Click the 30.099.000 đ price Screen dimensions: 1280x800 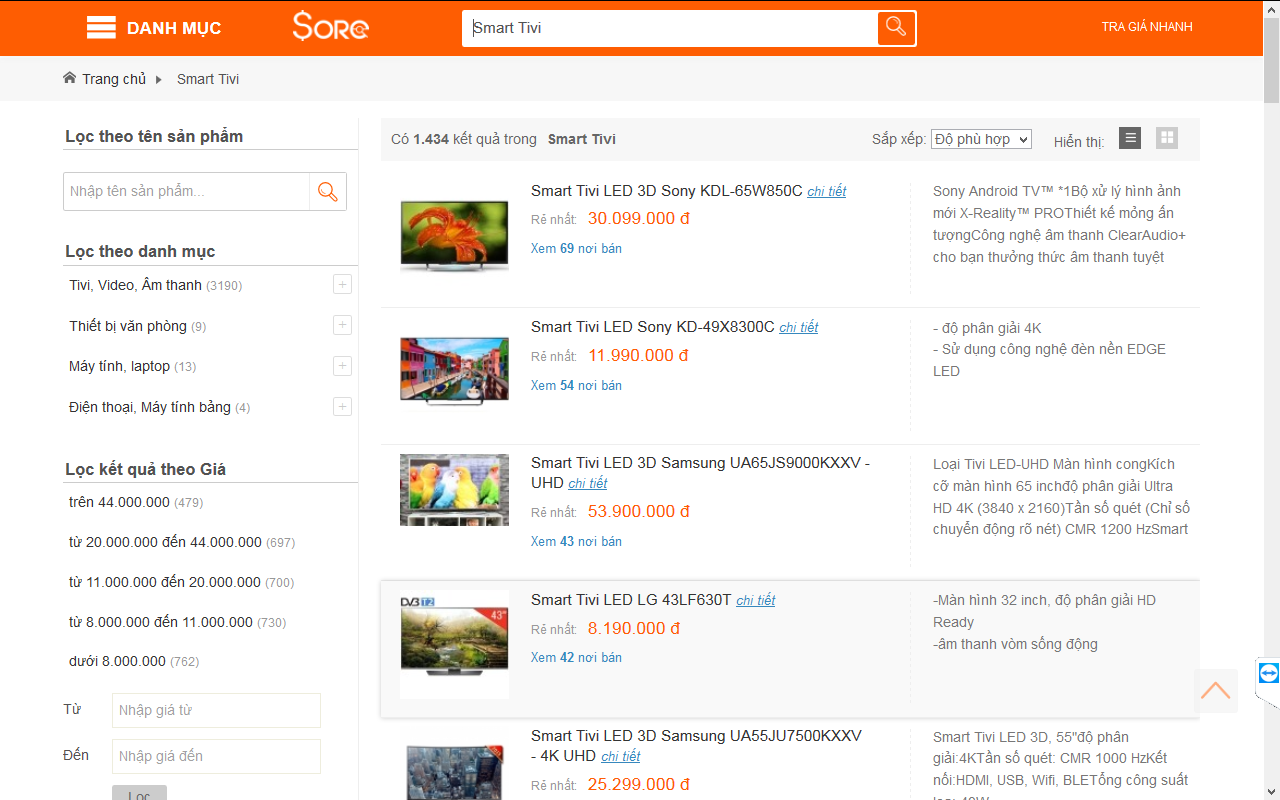pyautogui.click(x=638, y=219)
